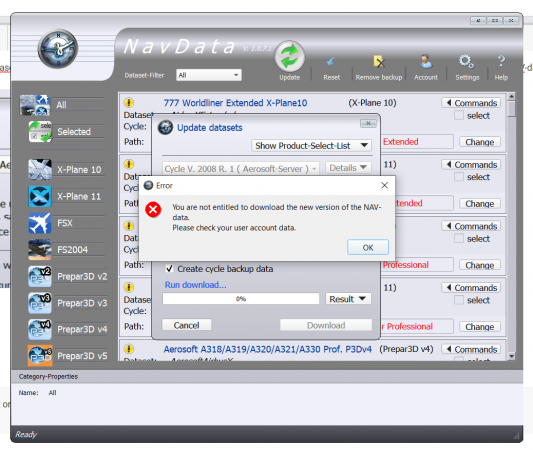Select the Prepar3D v3 icon
533x450 pixels.
pos(40,303)
